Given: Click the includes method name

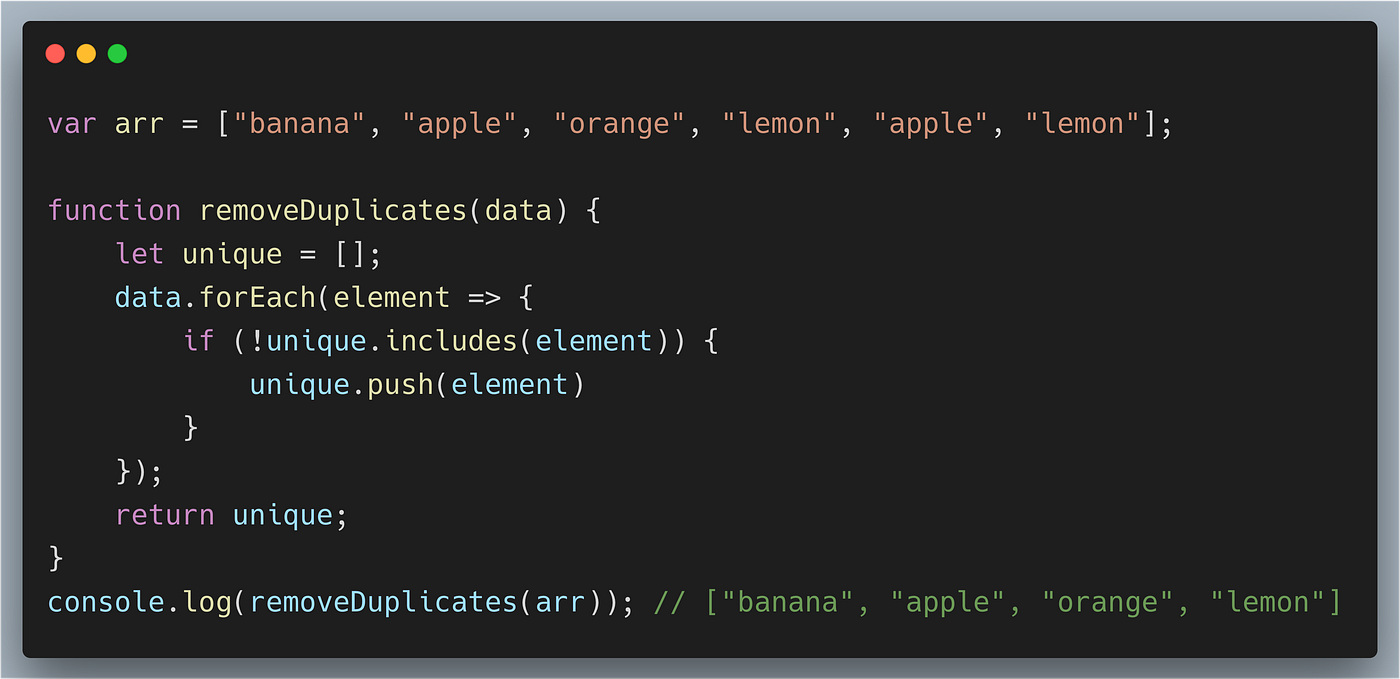Looking at the screenshot, I should pos(451,341).
